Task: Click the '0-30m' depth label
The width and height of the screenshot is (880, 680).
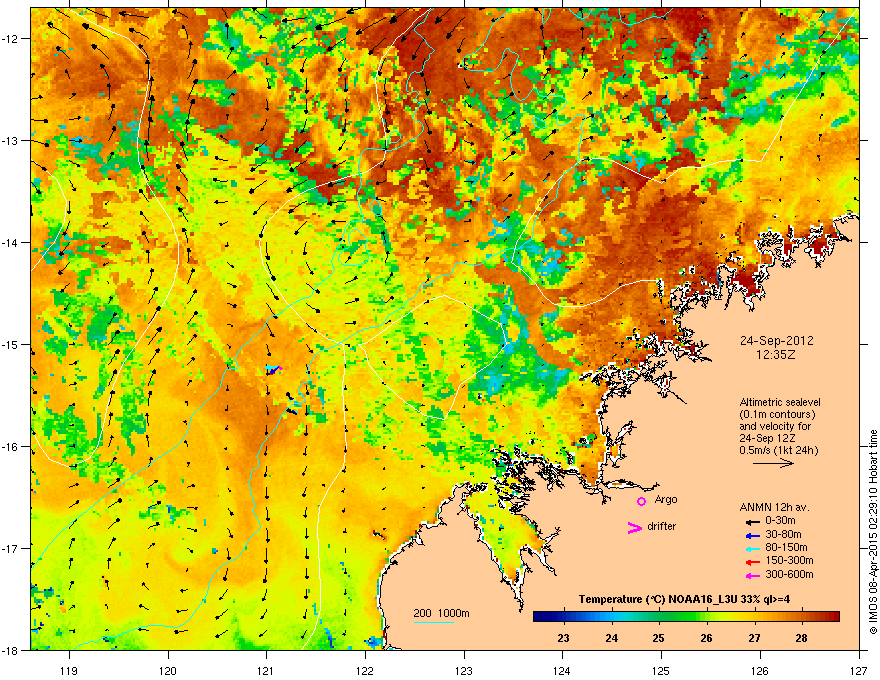Action: (780, 521)
